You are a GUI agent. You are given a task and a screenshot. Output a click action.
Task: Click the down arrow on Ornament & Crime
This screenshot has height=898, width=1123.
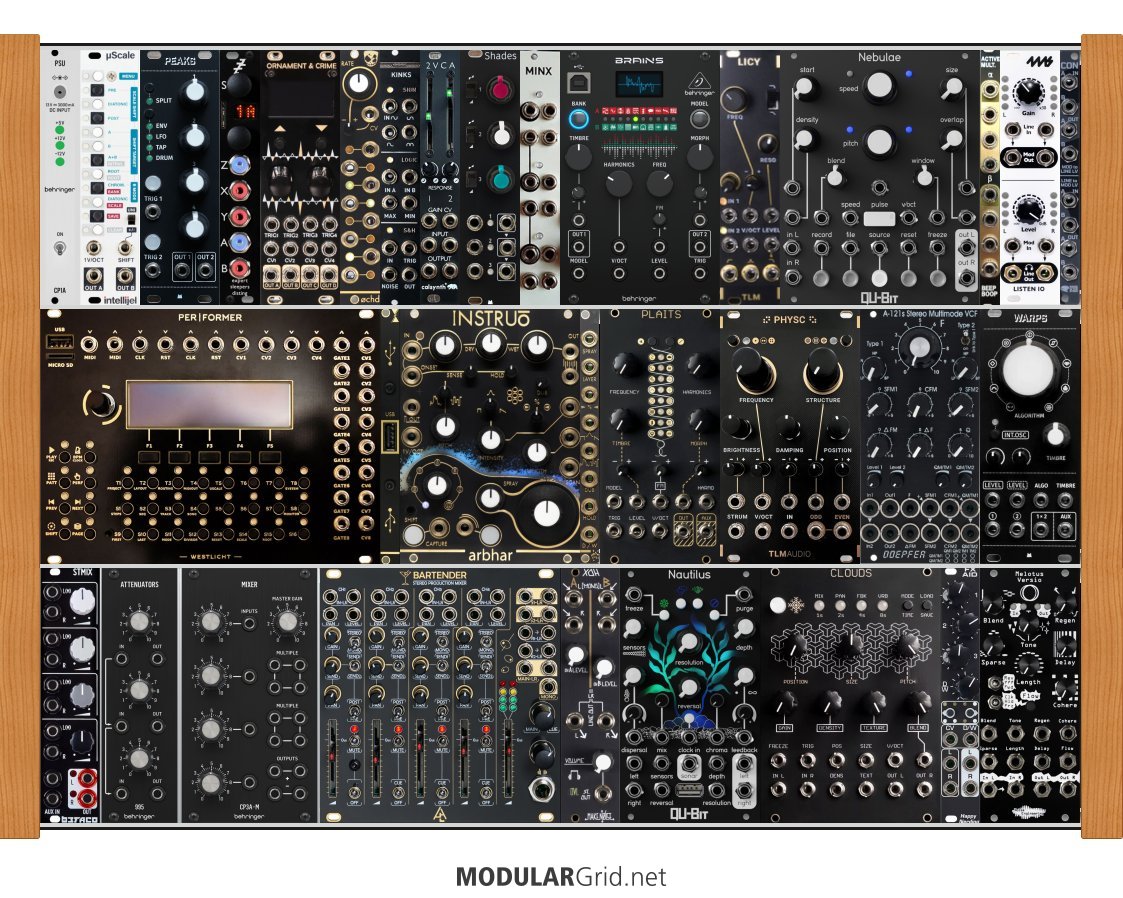click(321, 129)
